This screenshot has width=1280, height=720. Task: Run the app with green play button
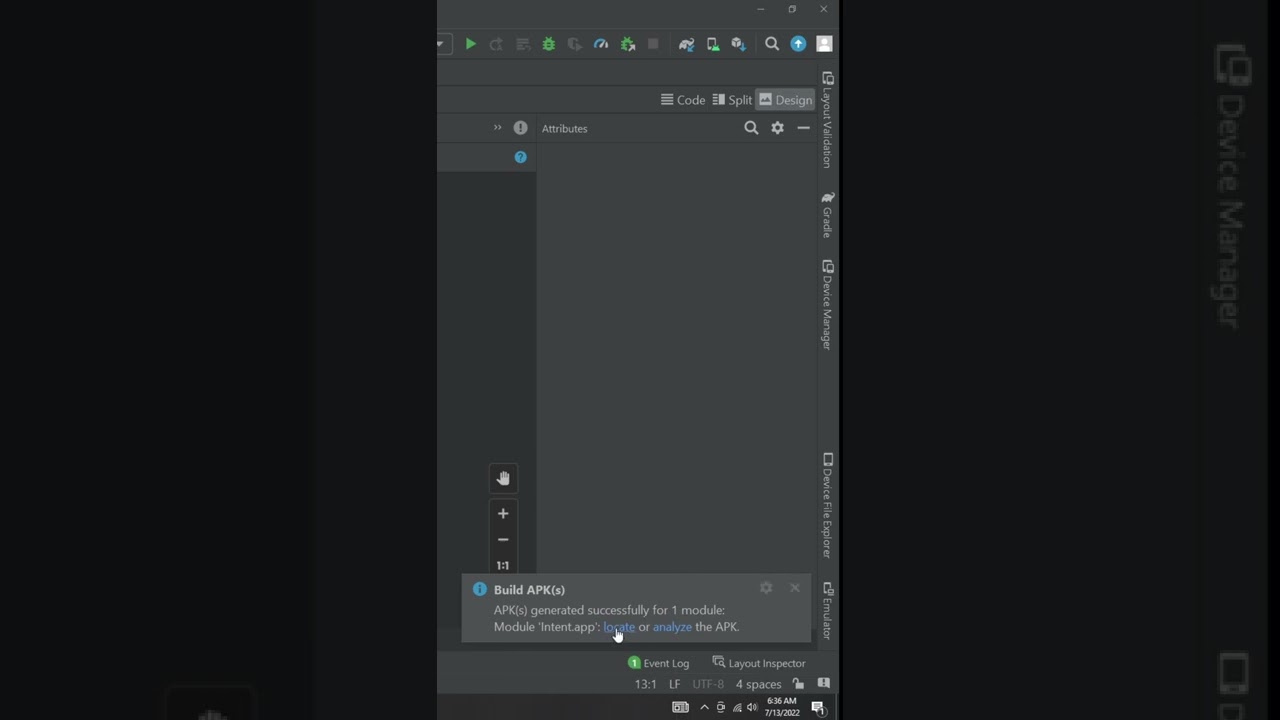(470, 44)
